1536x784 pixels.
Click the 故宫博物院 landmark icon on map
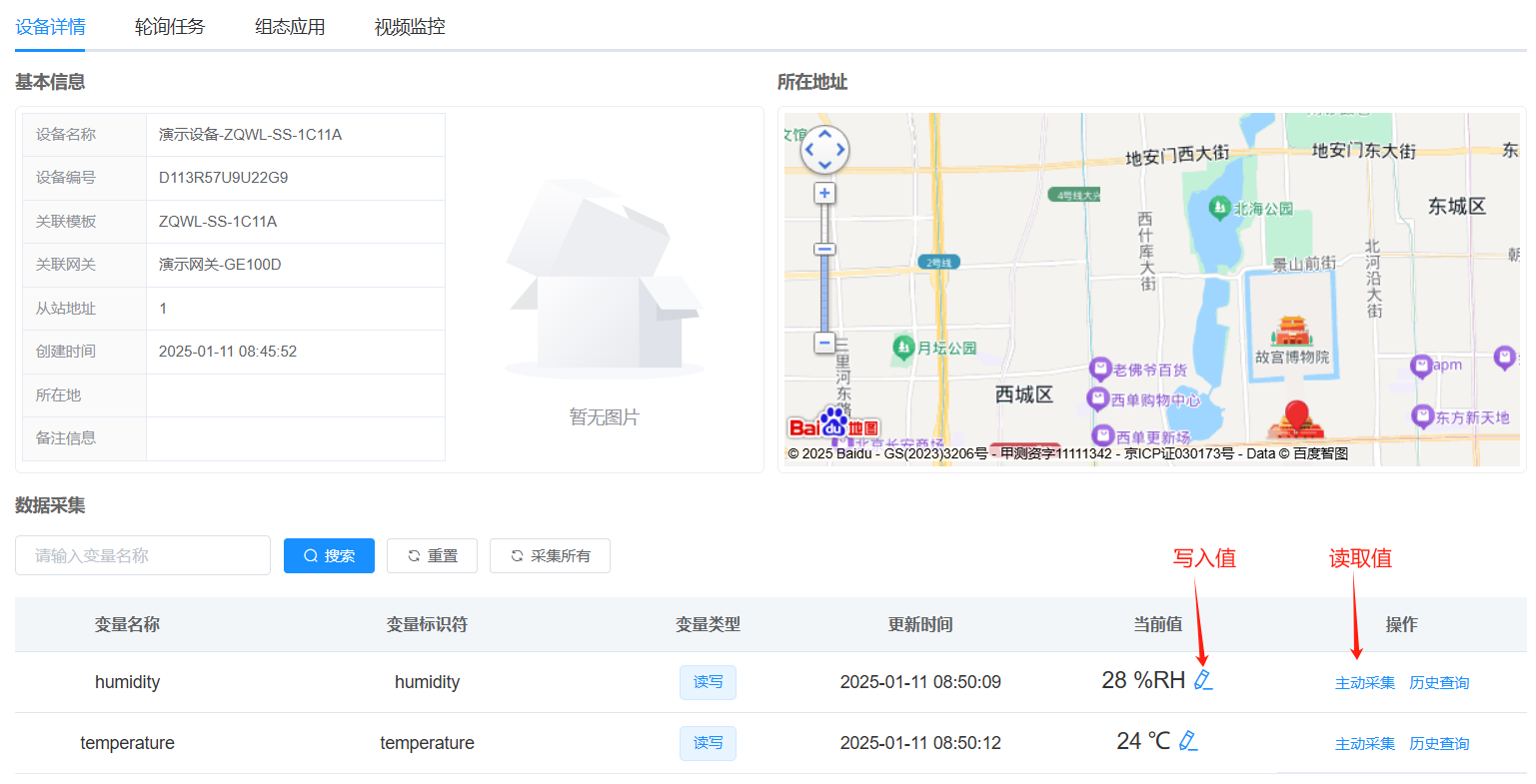1291,332
